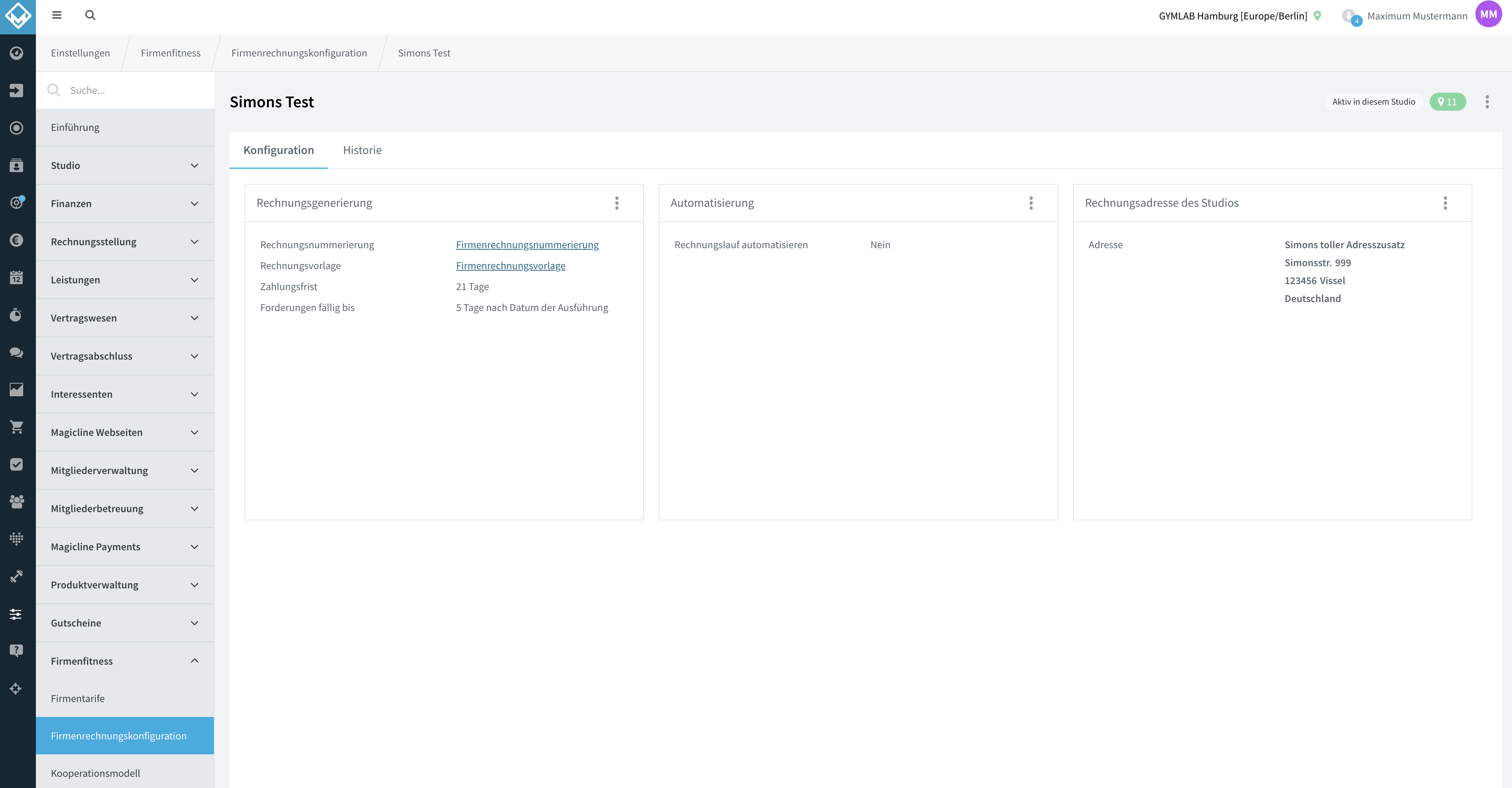The height and width of the screenshot is (788, 1512).
Task: Open Automatisierung card options menu
Action: coord(1031,203)
